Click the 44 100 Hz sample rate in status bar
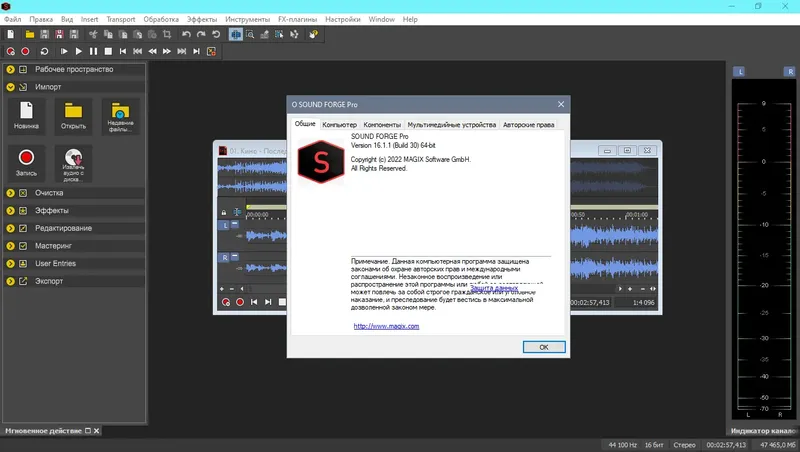This screenshot has width=800, height=452. (622, 445)
